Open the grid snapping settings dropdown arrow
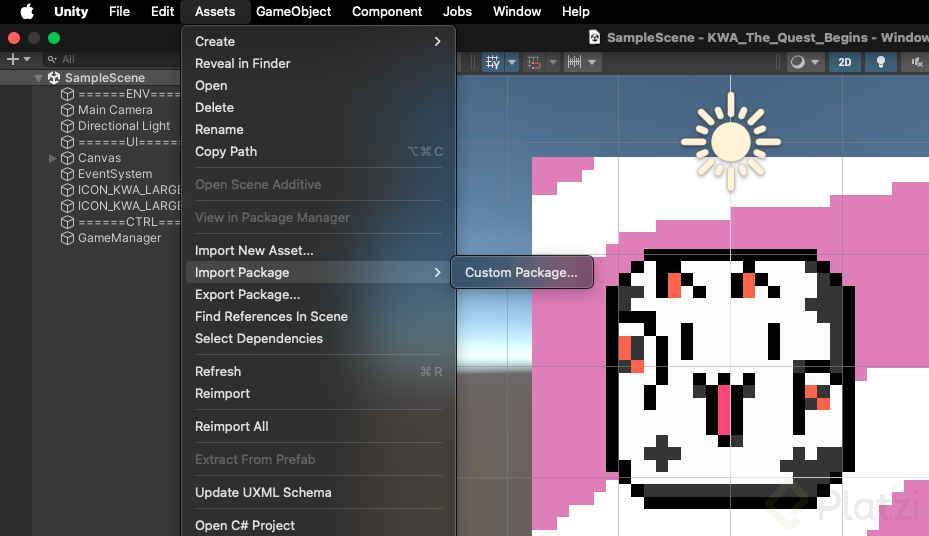Image resolution: width=929 pixels, height=536 pixels. click(553, 62)
